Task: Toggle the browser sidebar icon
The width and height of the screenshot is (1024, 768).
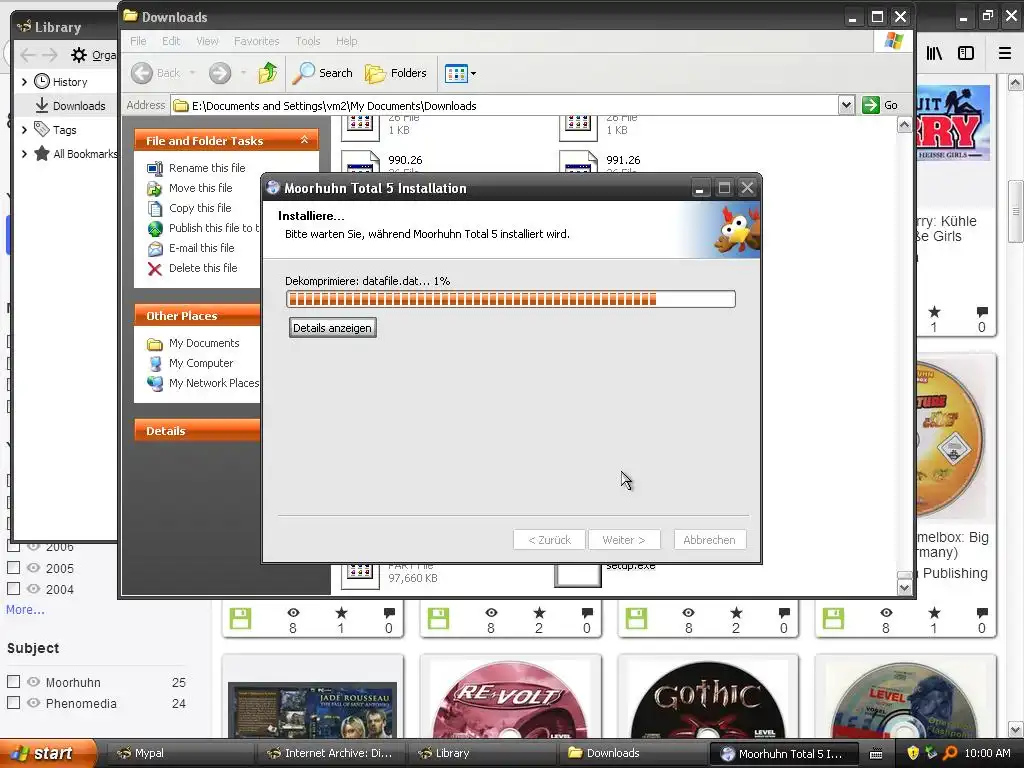Action: tap(966, 54)
